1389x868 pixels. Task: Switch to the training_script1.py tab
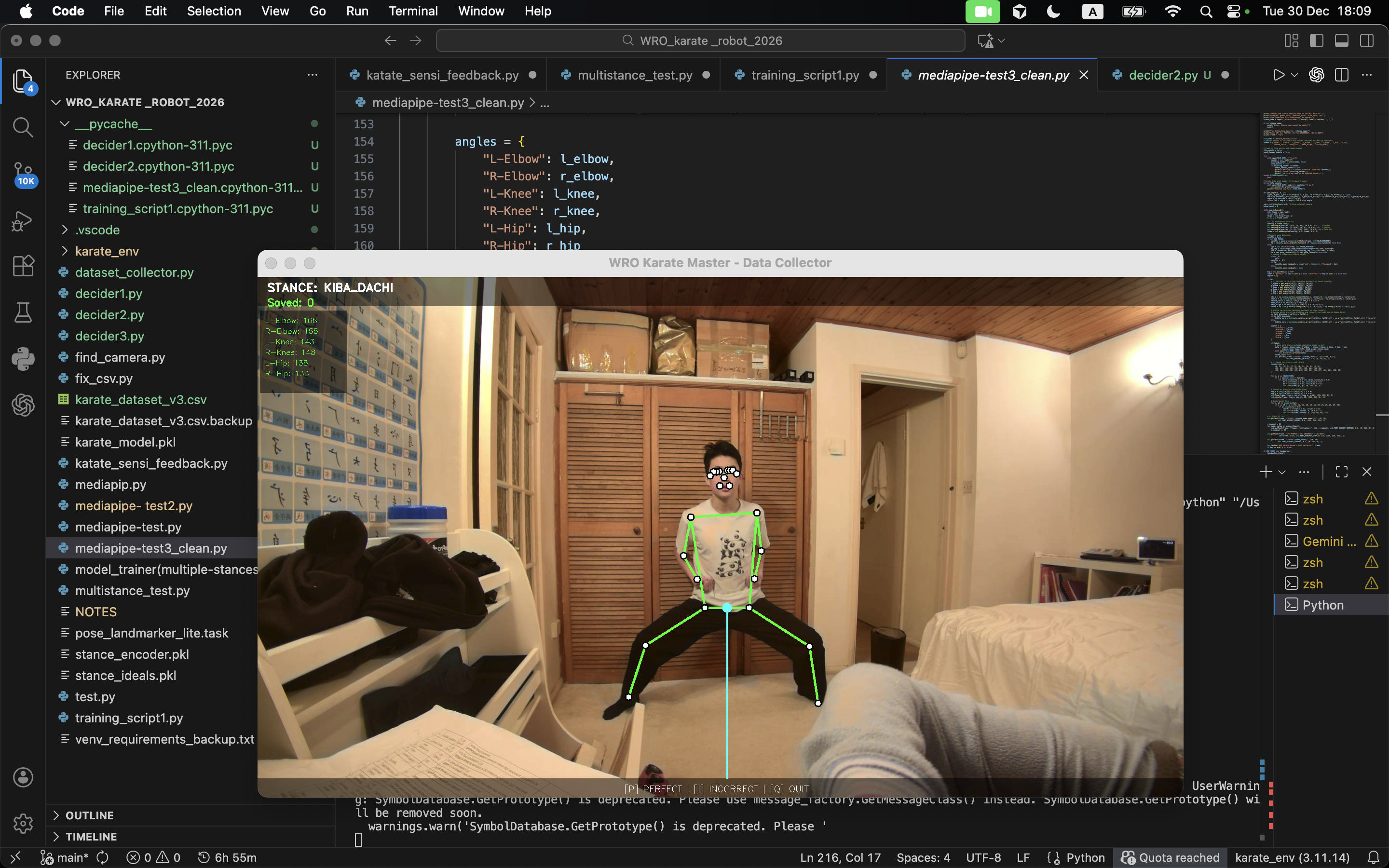coord(804,75)
